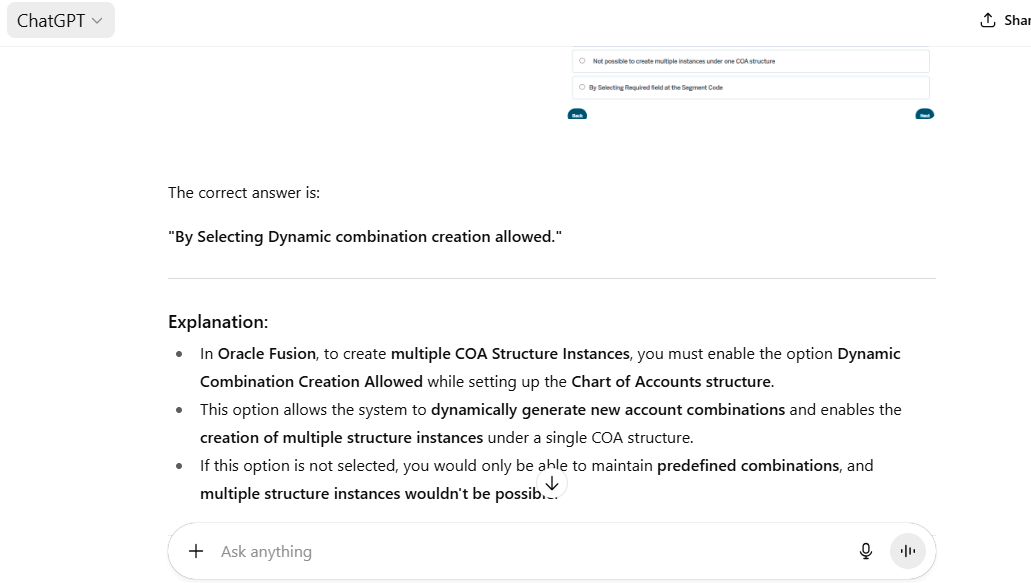Click the microphone dictation icon
Screen dimensions: 1031x583
pos(866,551)
